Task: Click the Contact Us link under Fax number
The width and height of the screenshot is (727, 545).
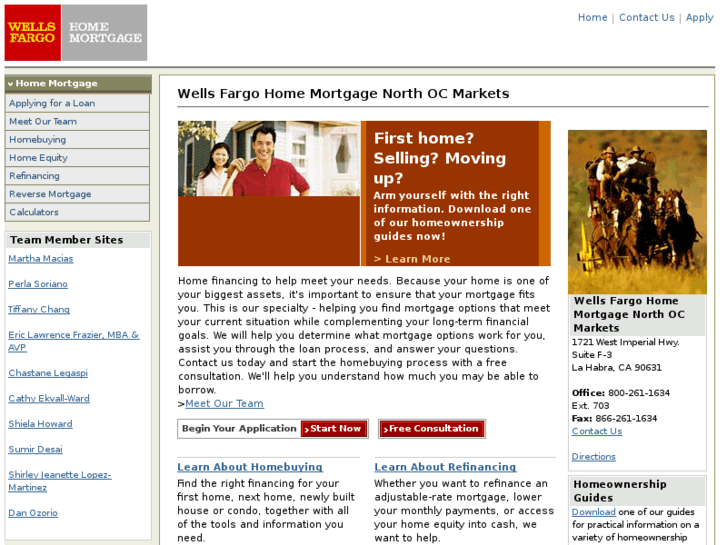Action: [597, 431]
